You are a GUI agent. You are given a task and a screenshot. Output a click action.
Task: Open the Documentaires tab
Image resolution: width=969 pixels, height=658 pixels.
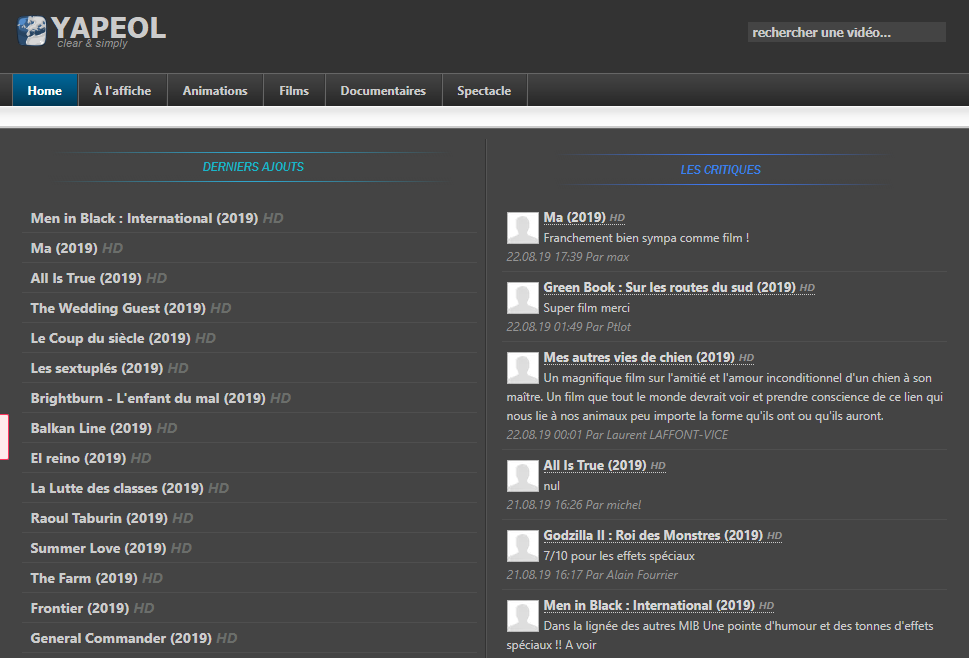click(x=383, y=90)
